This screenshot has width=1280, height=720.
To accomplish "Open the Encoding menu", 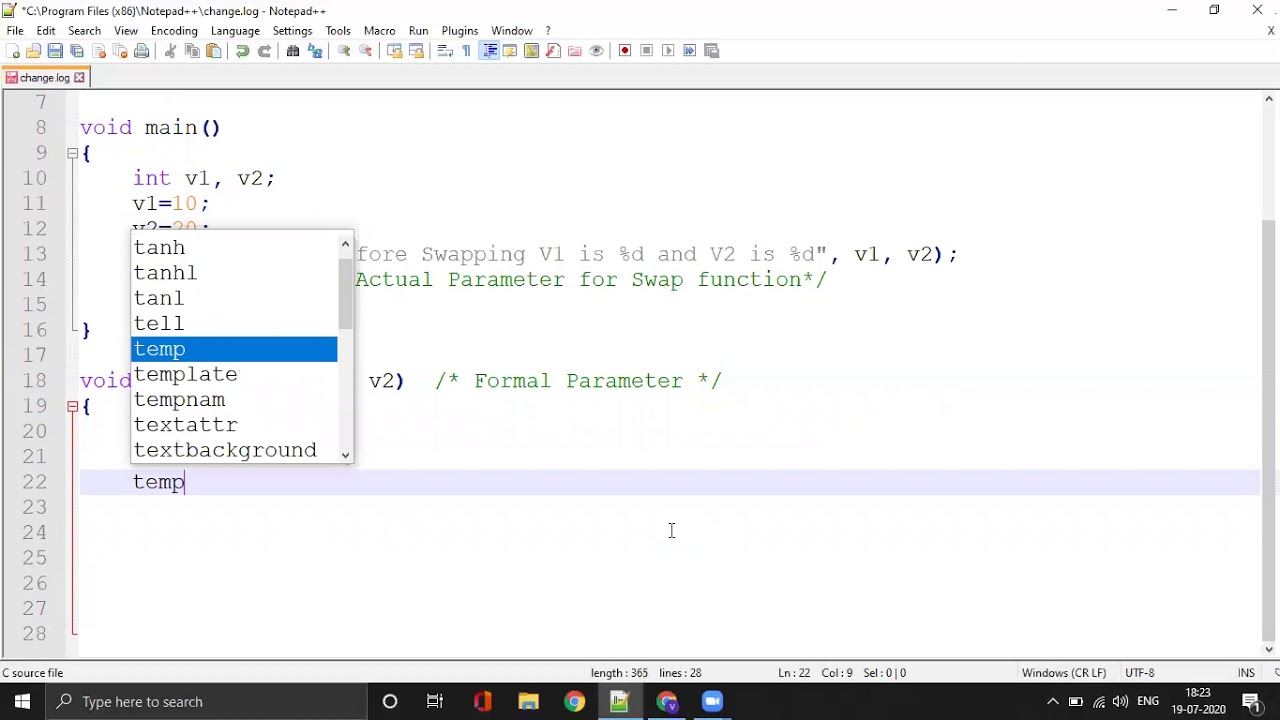I will (x=174, y=31).
